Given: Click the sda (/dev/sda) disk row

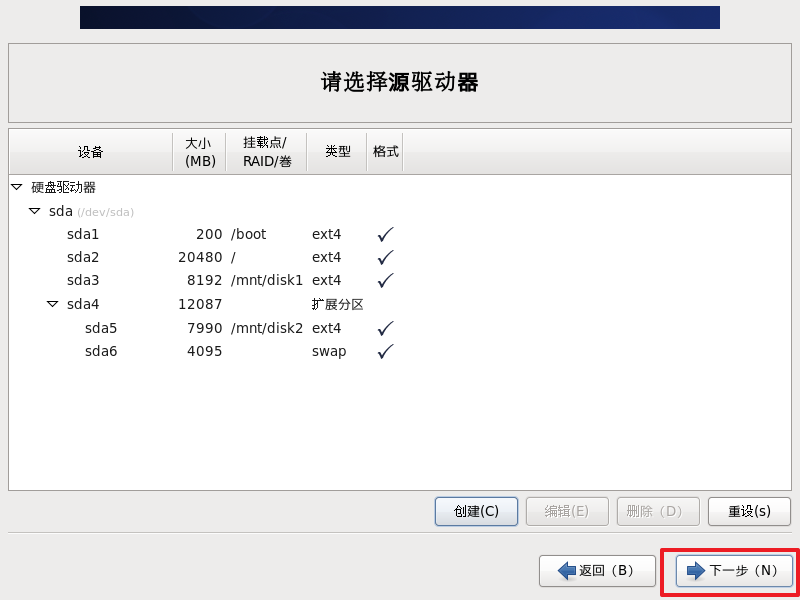Looking at the screenshot, I should point(400,211).
